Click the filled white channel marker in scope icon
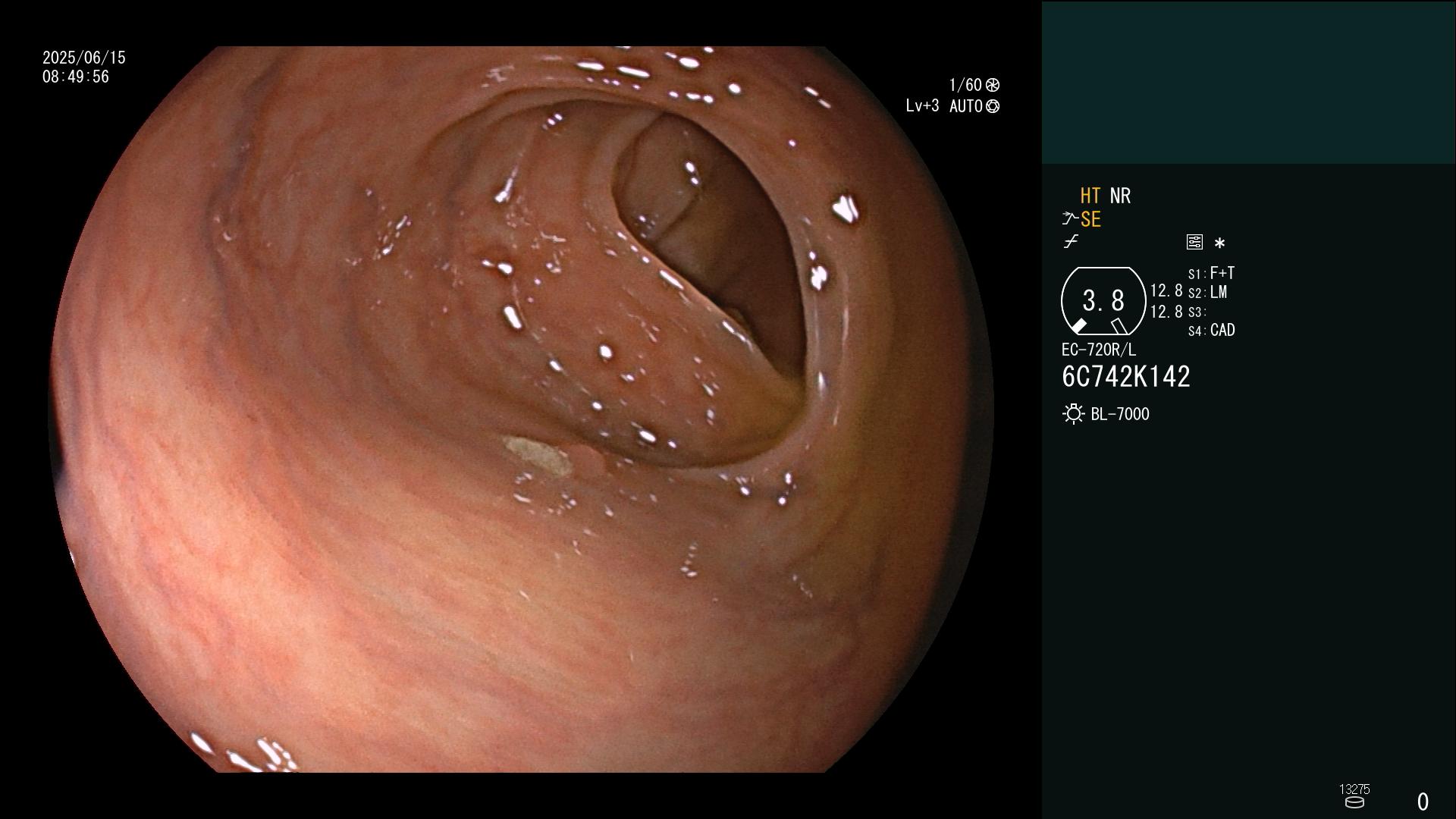The height and width of the screenshot is (819, 1456). (x=1078, y=326)
